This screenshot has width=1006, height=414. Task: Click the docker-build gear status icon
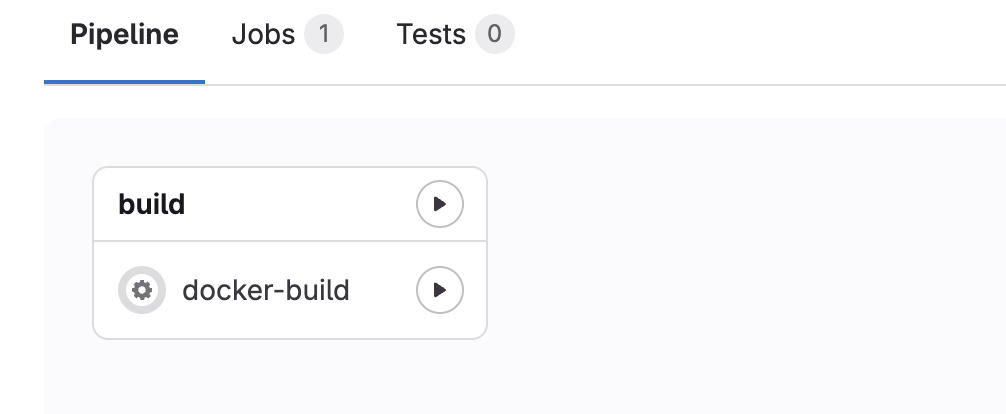click(142, 290)
